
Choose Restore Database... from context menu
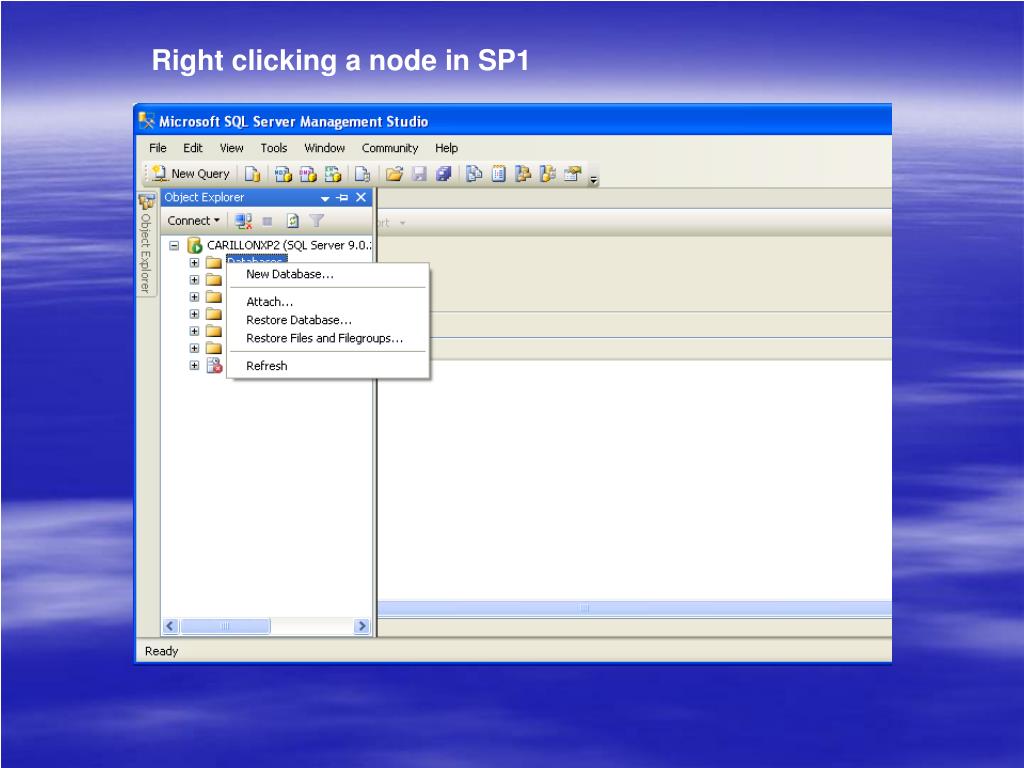coord(328,320)
